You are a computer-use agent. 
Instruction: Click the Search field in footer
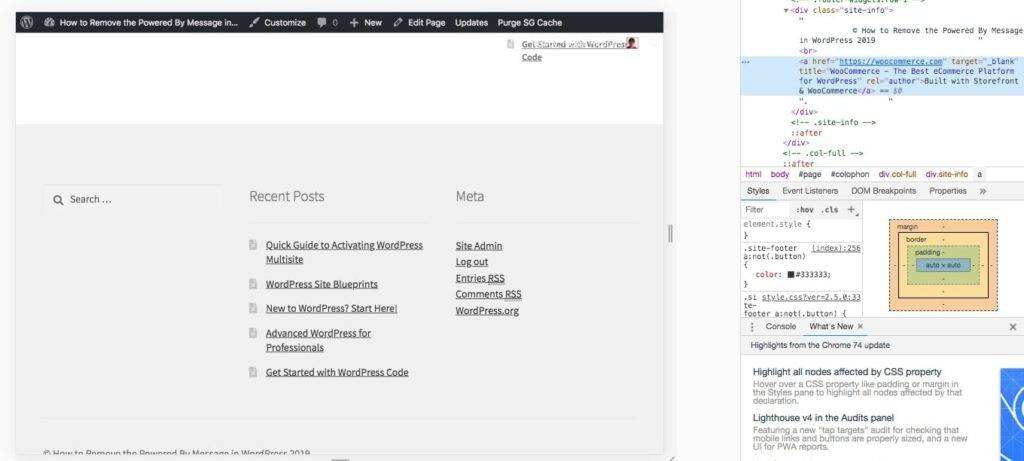(133, 199)
